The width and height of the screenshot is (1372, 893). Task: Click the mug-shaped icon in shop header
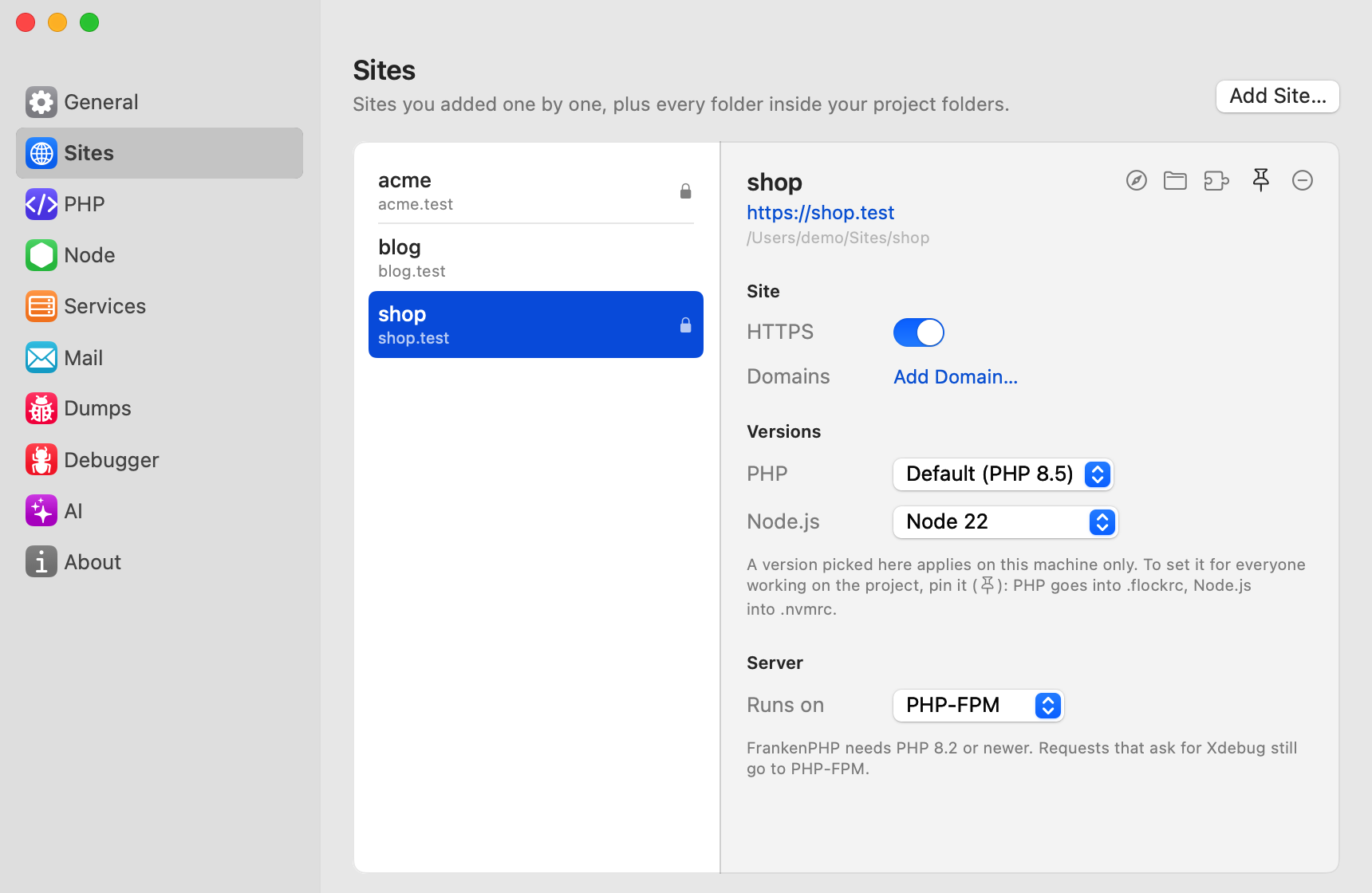[x=1216, y=181]
